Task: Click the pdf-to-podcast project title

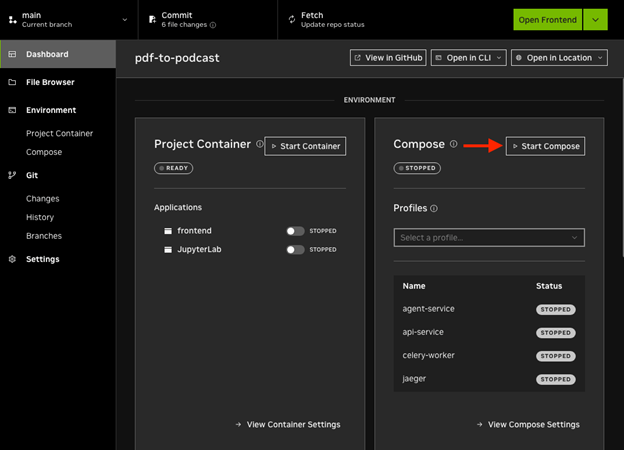Action: pos(177,58)
